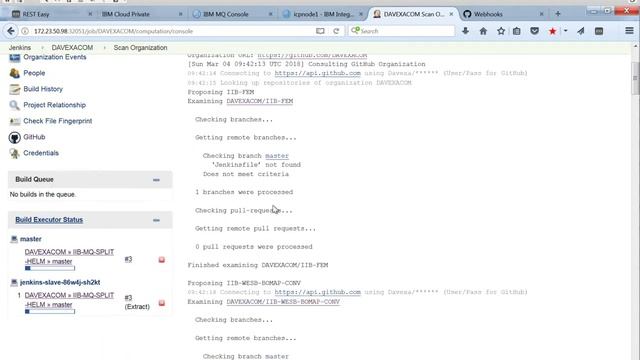This screenshot has width=640, height=360.
Task: Click the Pocket shield icon
Action: (x=534, y=31)
